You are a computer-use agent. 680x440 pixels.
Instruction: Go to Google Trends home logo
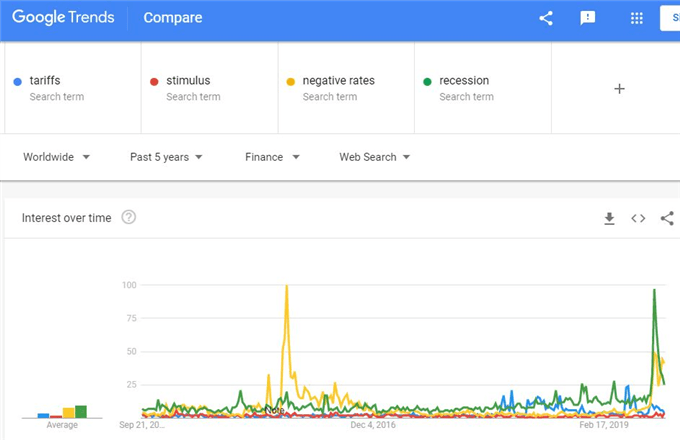[63, 17]
